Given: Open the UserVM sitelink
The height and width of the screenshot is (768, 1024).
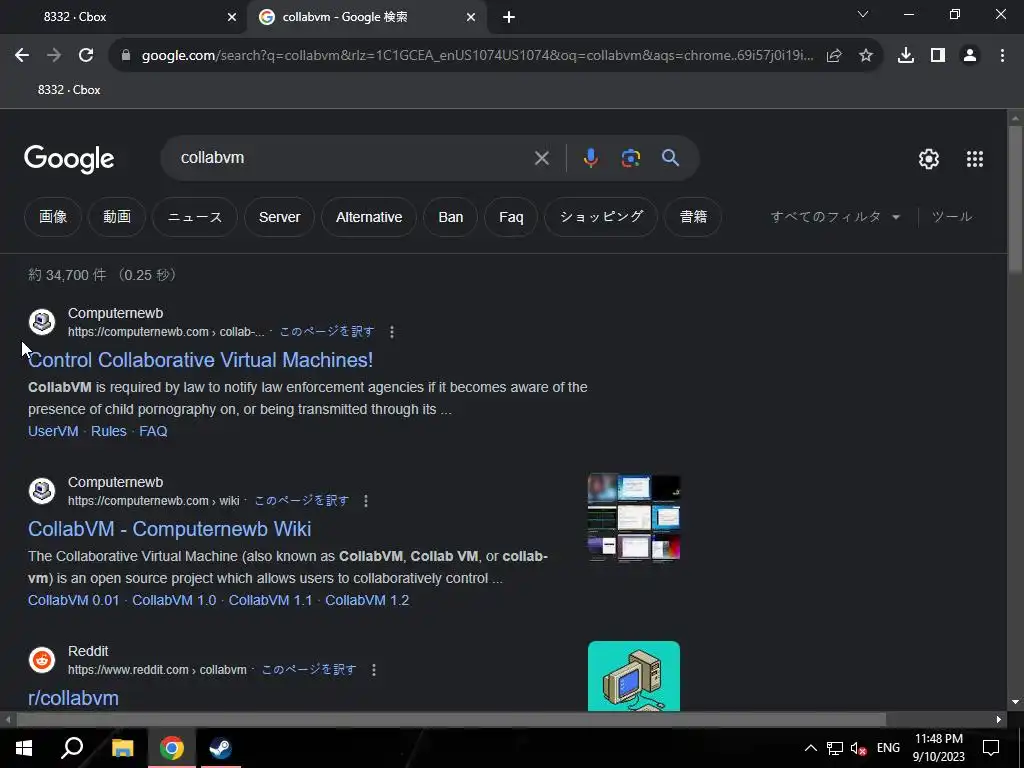Looking at the screenshot, I should [x=53, y=431].
